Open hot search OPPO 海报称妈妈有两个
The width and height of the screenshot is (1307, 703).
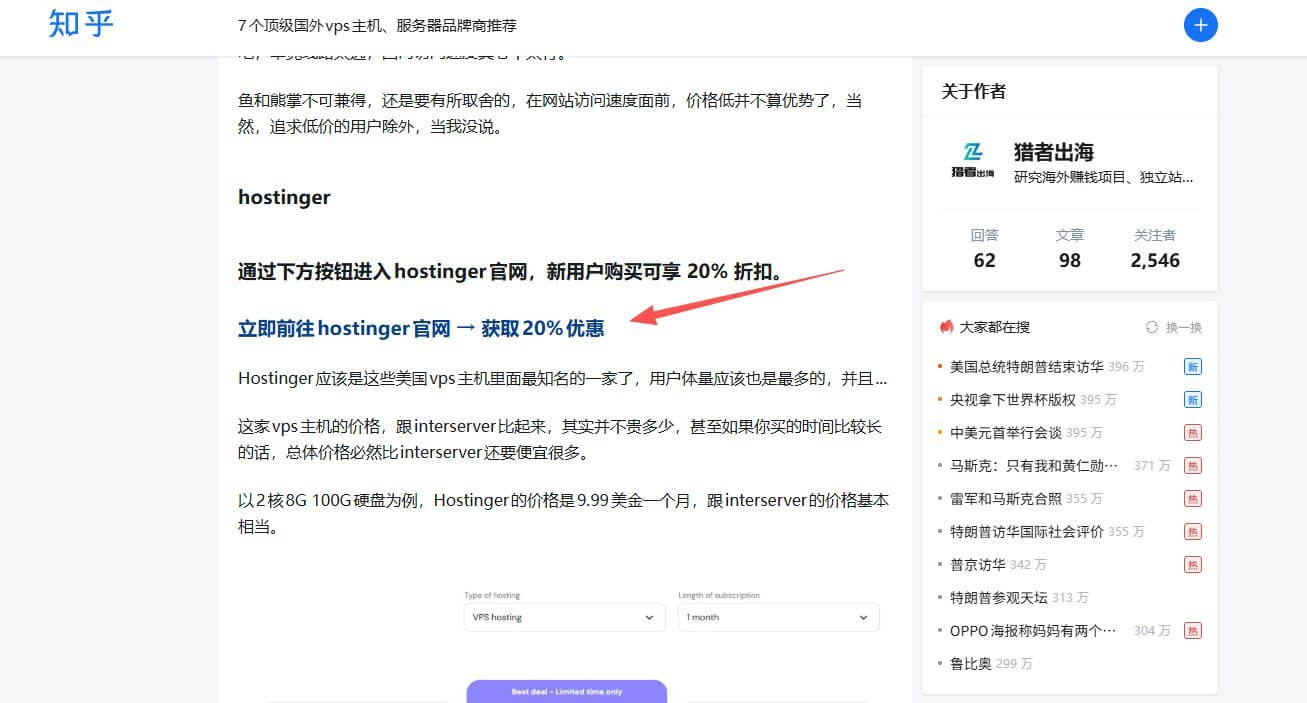tap(1034, 631)
